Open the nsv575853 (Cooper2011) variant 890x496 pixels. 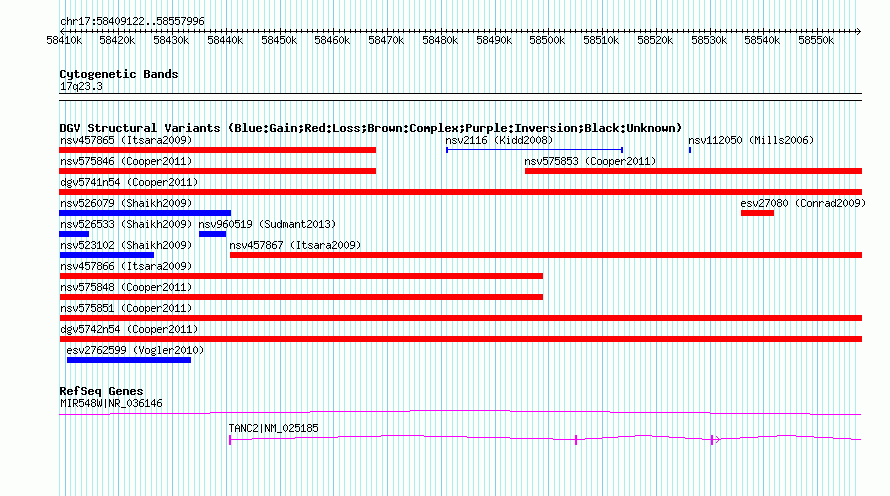[590, 161]
